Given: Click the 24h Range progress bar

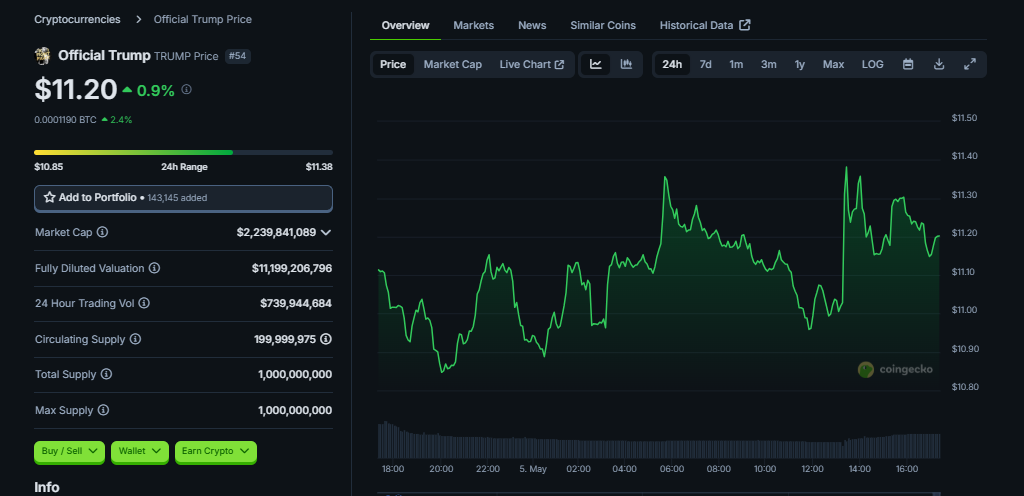Looking at the screenshot, I should (x=184, y=153).
